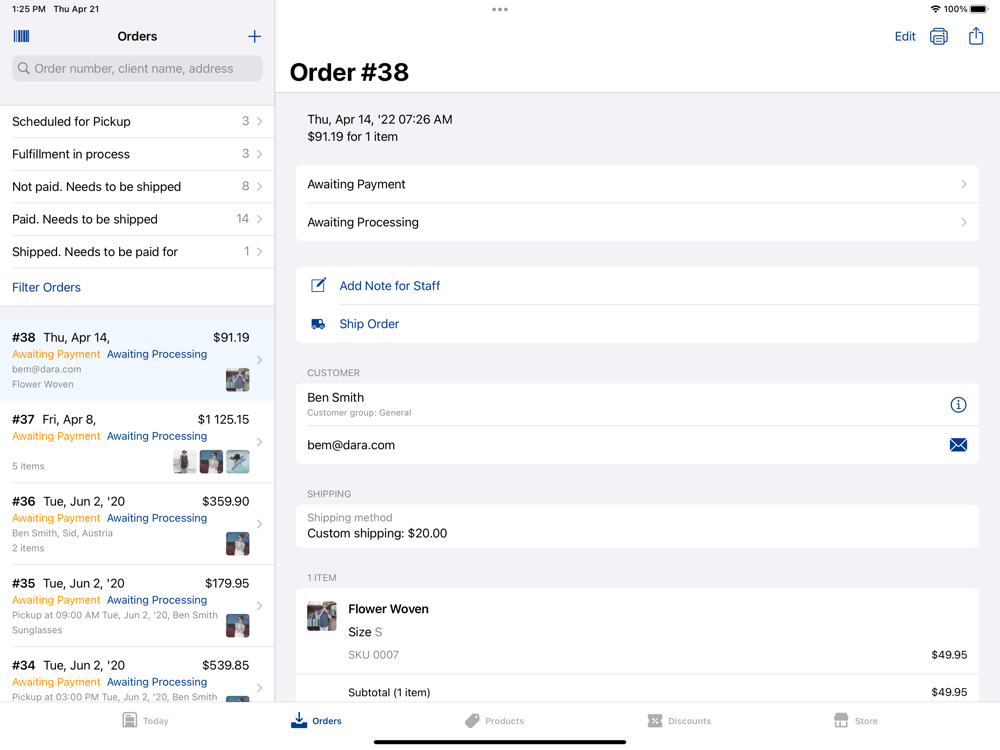1000x750 pixels.
Task: Tap the Orders tab download icon
Action: click(x=298, y=720)
